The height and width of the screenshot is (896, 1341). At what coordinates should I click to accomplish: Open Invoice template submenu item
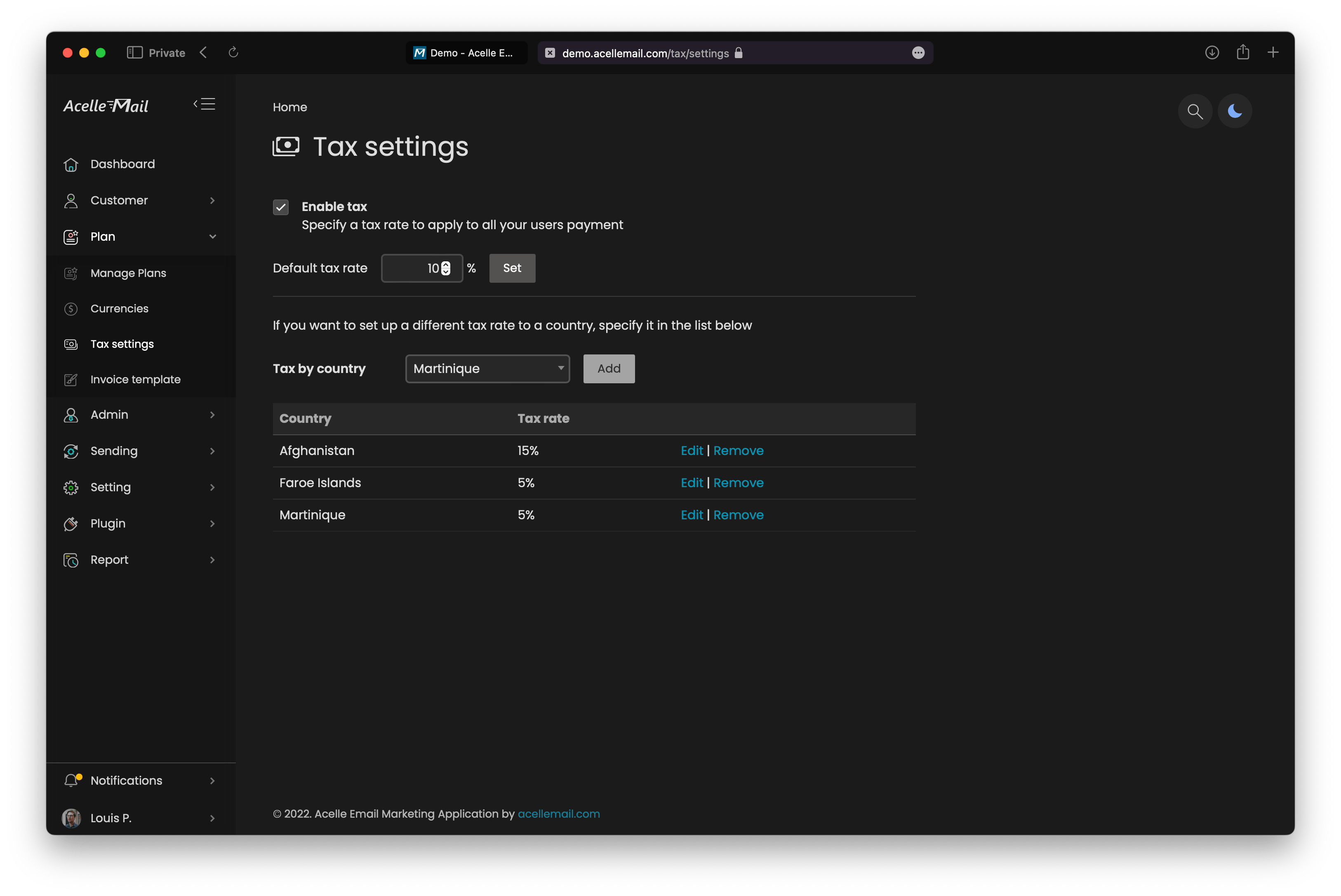[x=141, y=380]
